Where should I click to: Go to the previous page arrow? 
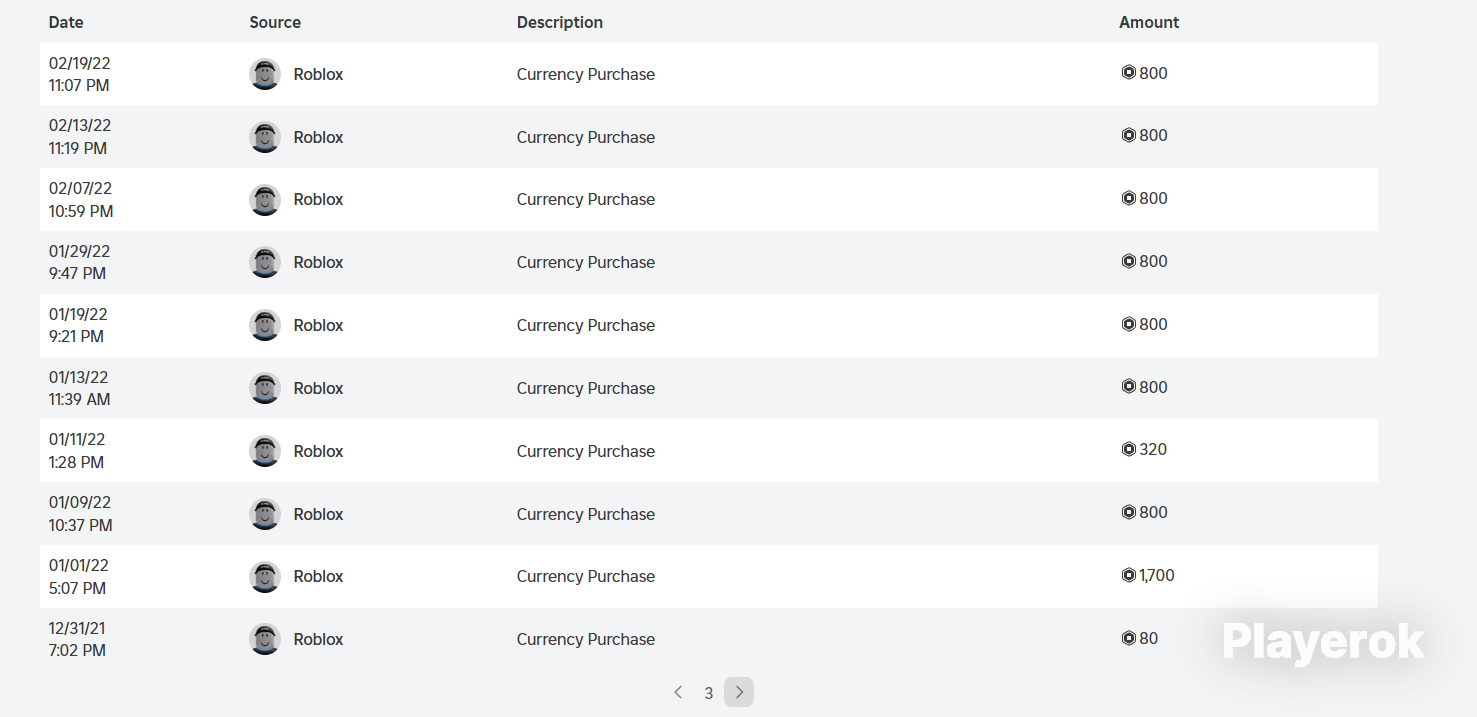coord(678,692)
